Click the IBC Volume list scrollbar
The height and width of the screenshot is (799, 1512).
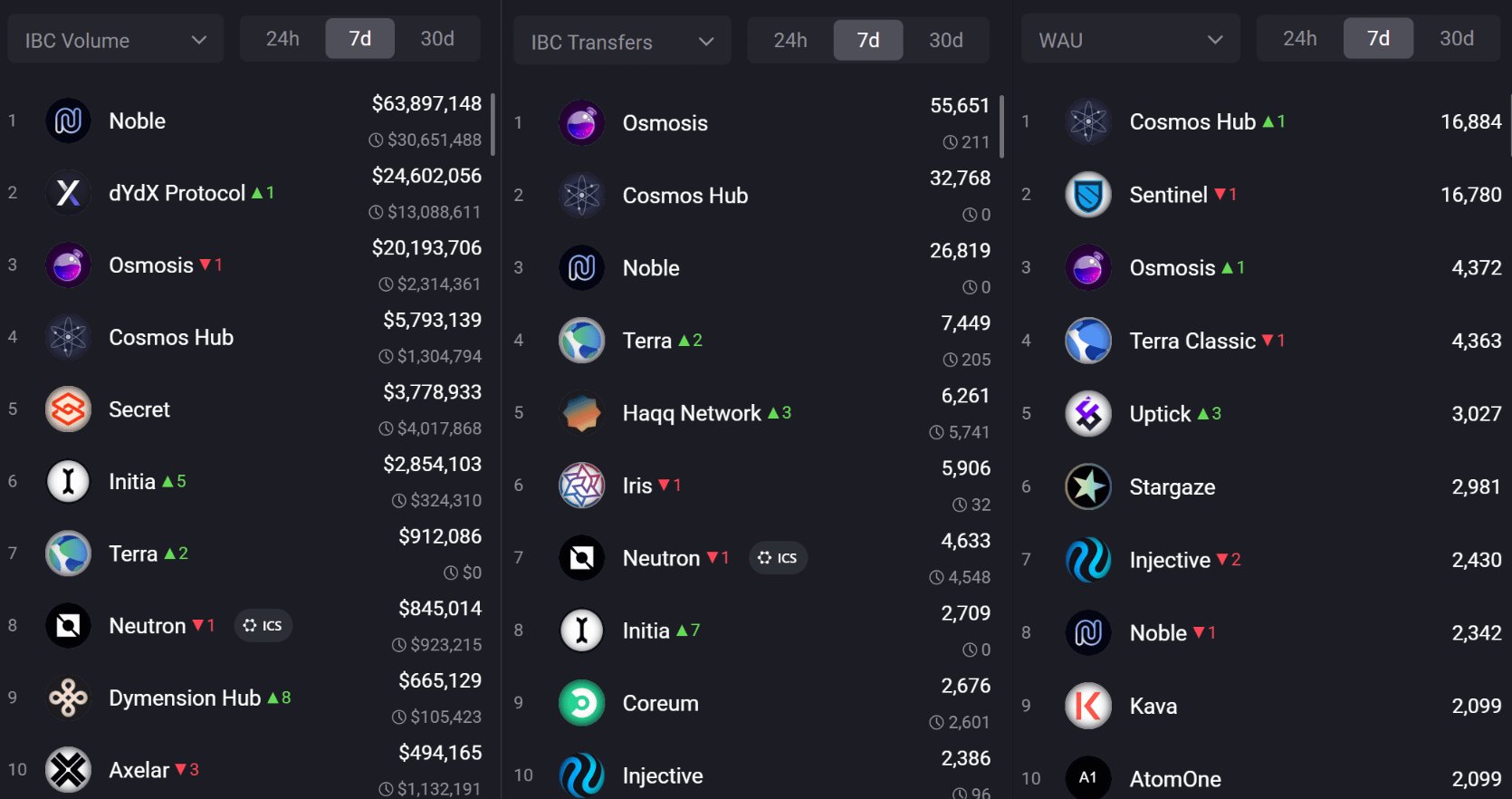[x=493, y=124]
